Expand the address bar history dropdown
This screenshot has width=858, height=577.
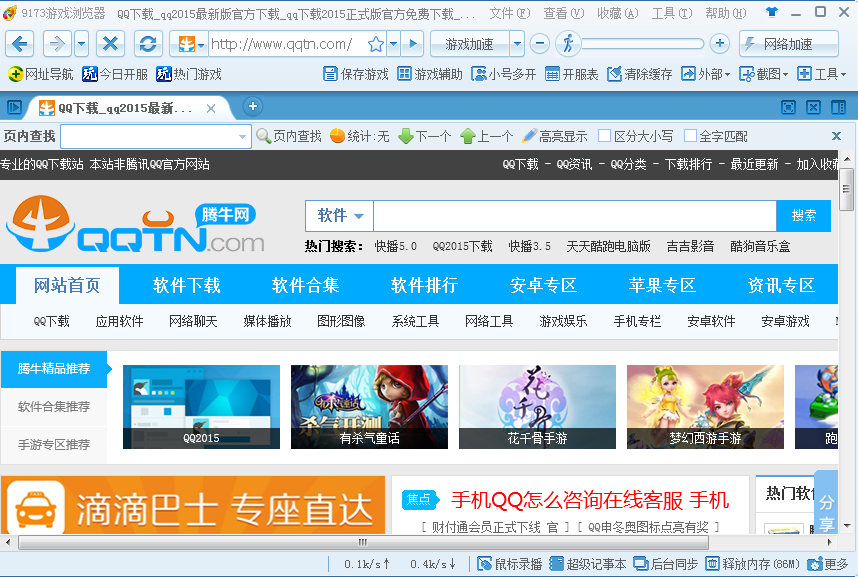tap(393, 44)
